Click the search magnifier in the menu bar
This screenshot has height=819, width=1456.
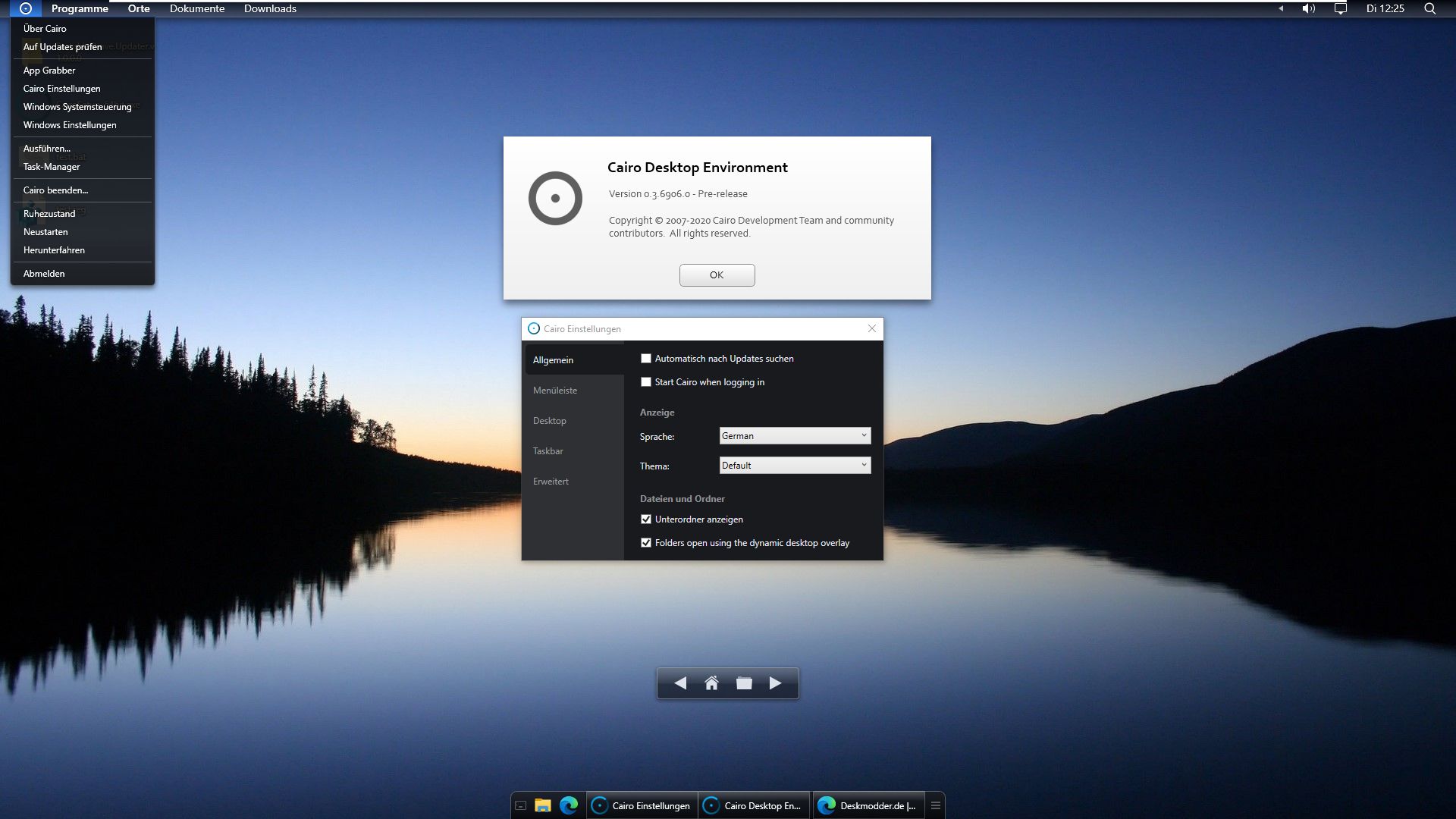(x=1429, y=8)
